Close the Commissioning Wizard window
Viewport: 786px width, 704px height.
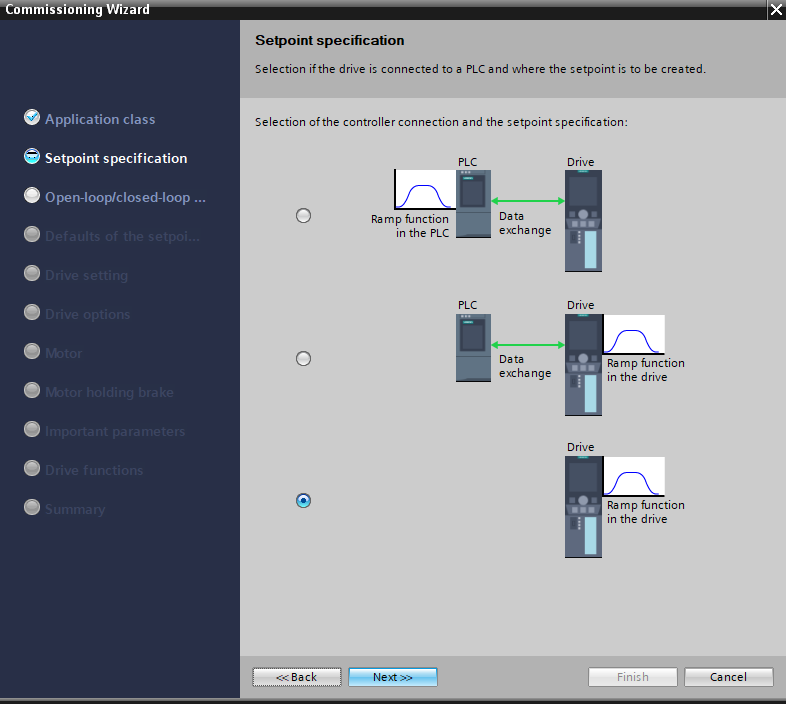[776, 10]
